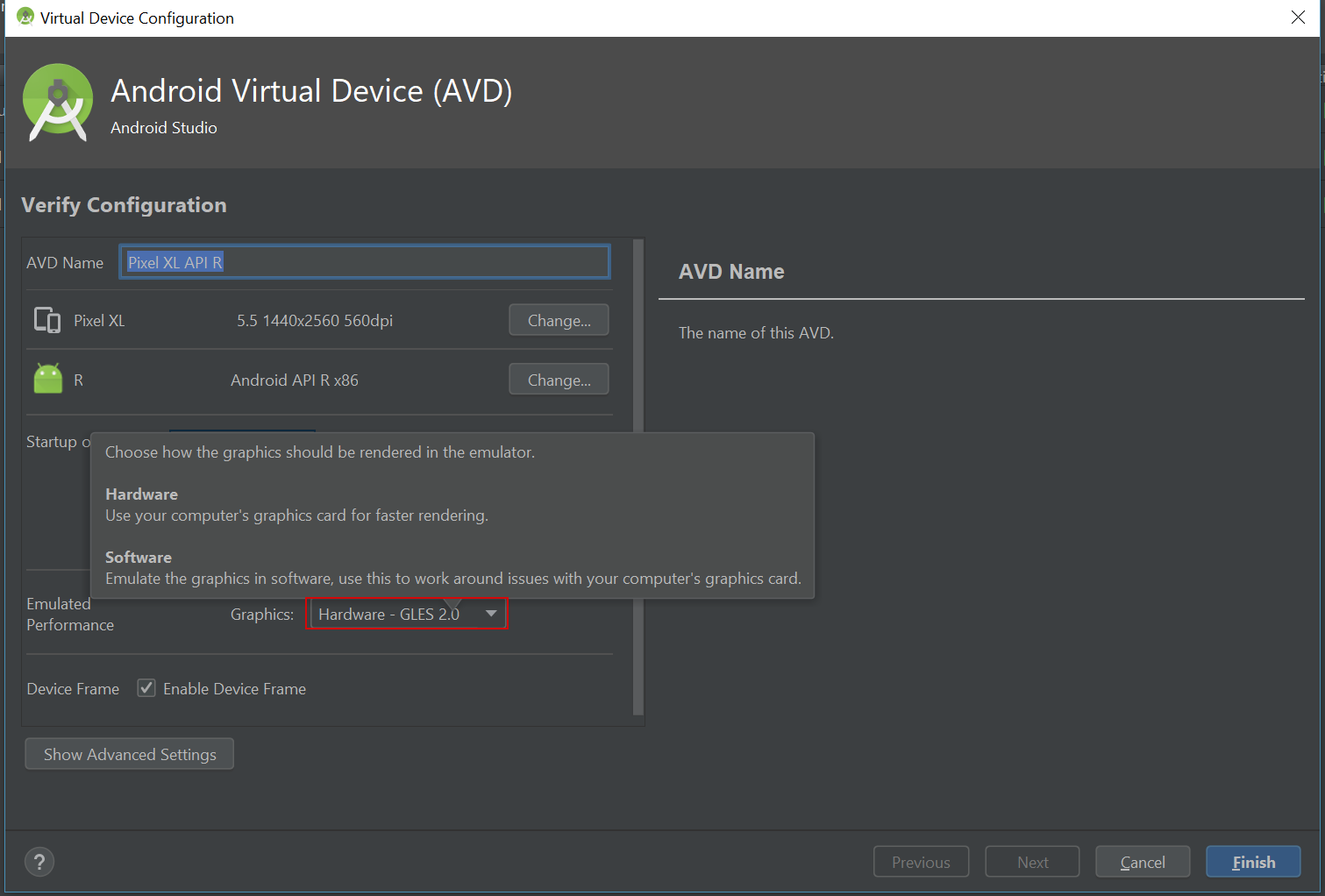Screen dimensions: 1325x896
Task: Click the Cancel button
Action: [x=1143, y=862]
